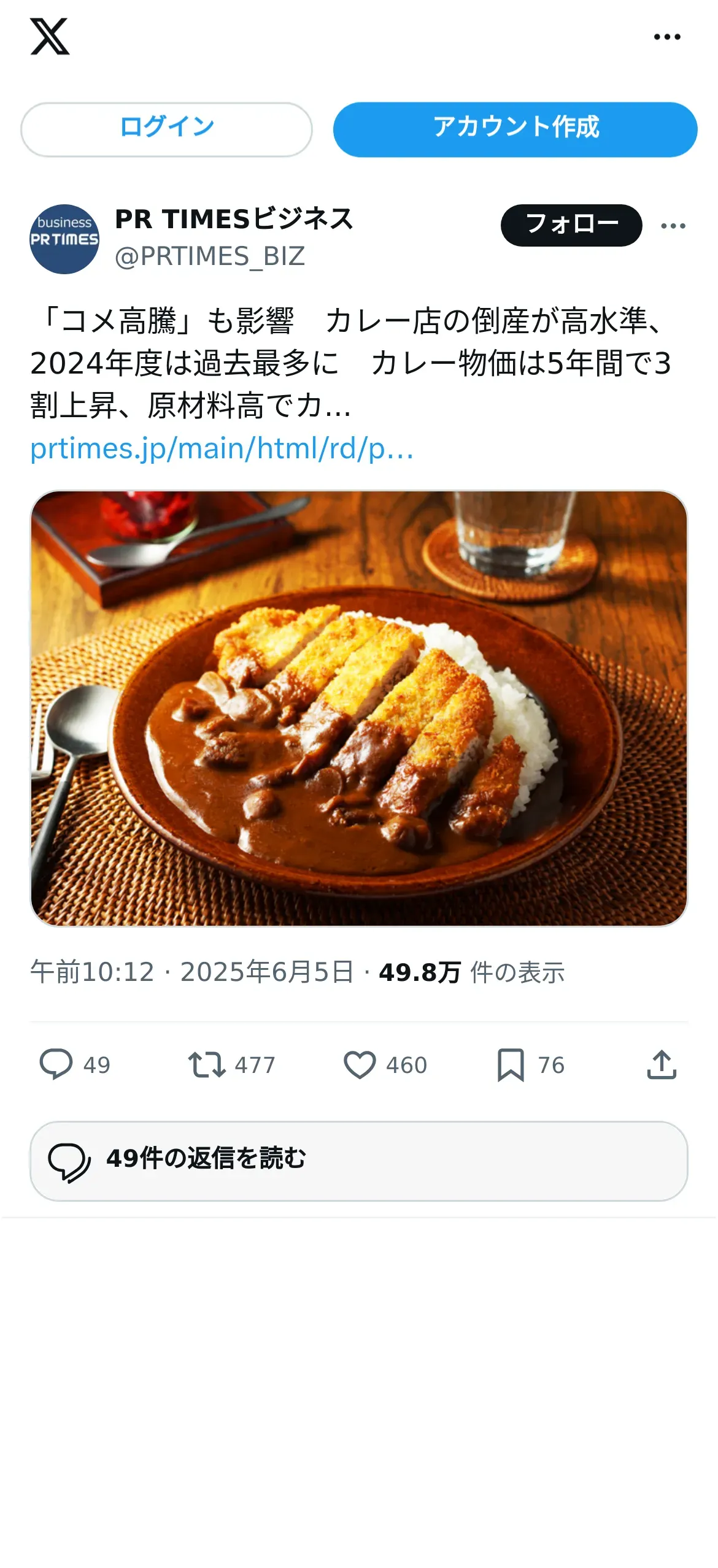Open the 午前10:12 2025年6月5日 timestamp link
Viewport: 718px width, 1568px height.
(x=192, y=972)
